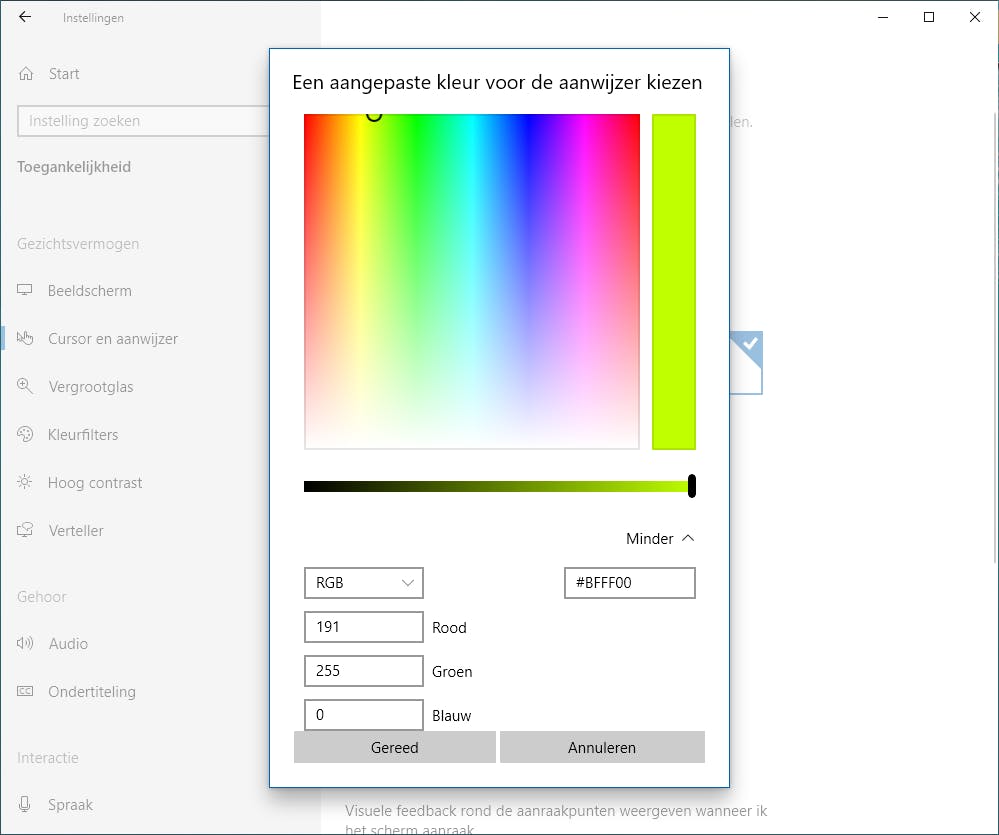Click the Minder label

(x=649, y=539)
